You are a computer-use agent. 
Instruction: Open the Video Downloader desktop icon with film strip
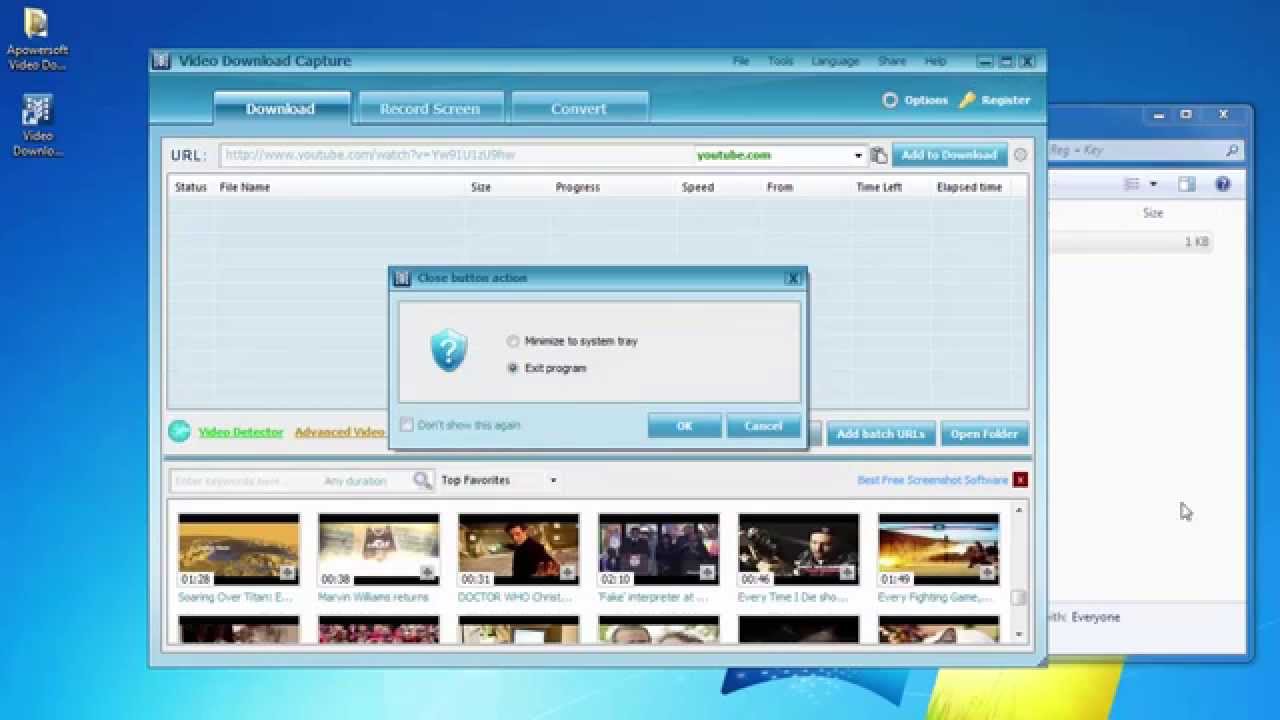point(37,125)
